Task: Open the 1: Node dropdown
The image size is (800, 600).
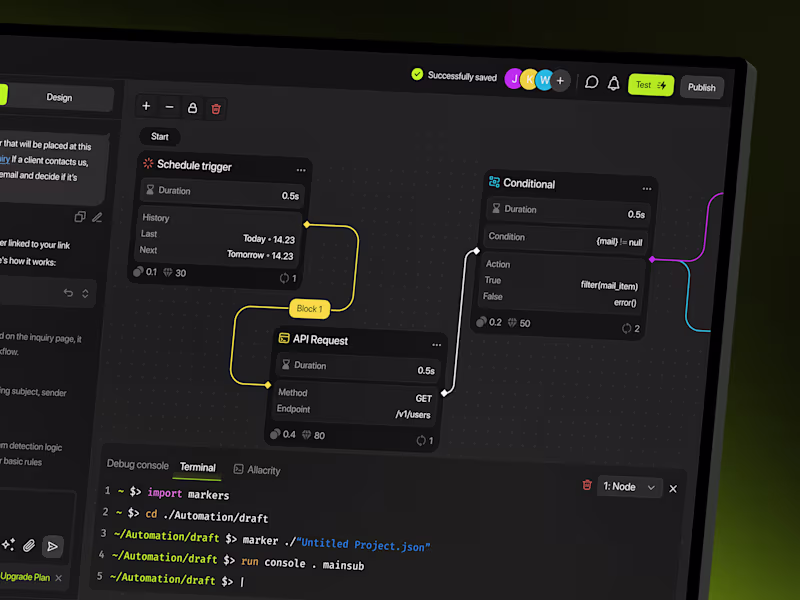Action: [x=629, y=487]
